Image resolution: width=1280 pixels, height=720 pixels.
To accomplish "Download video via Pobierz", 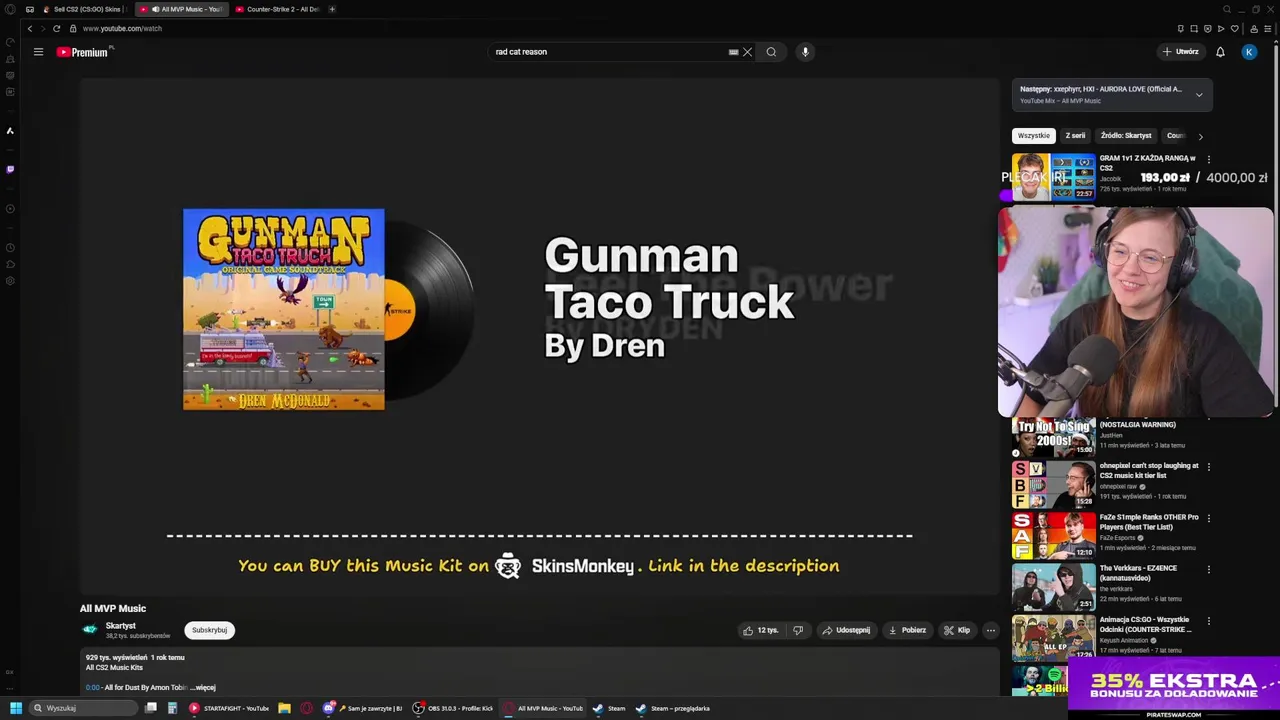I will [x=907, y=630].
